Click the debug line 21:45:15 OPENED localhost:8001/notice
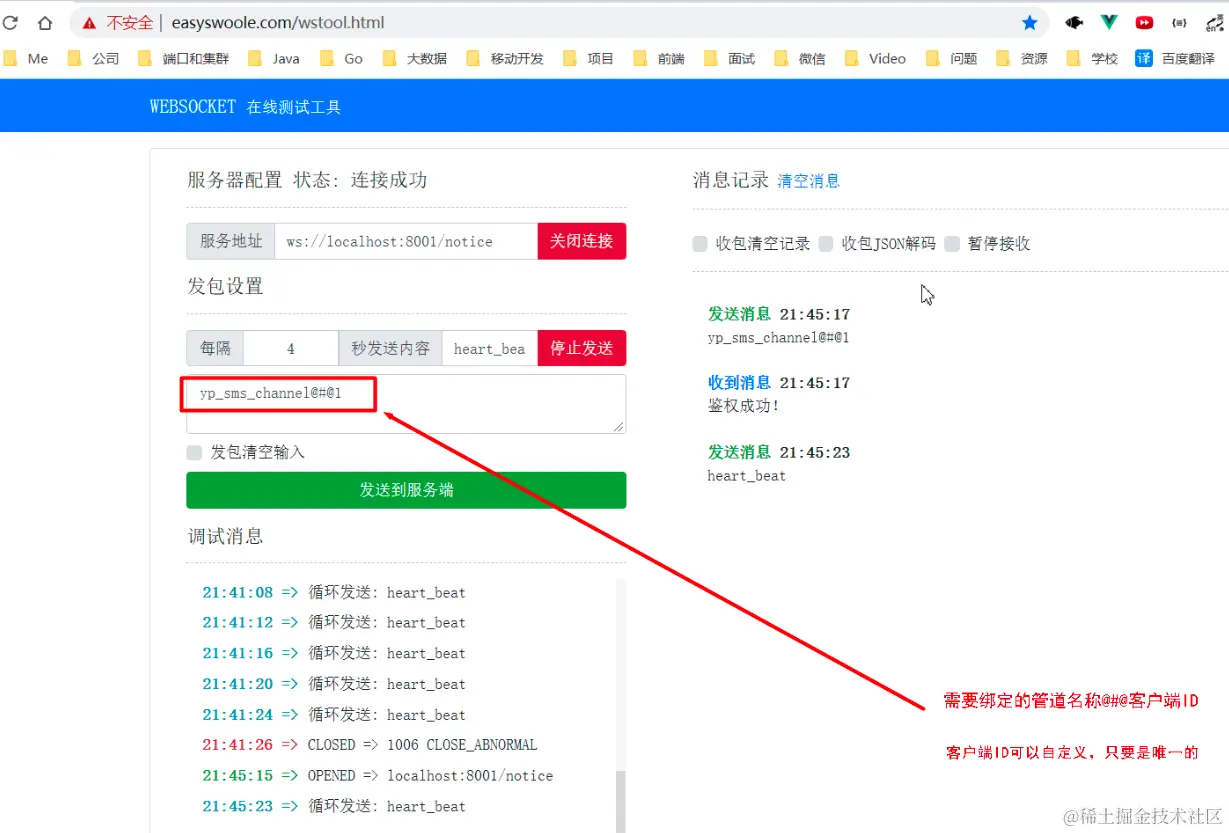 click(x=378, y=775)
